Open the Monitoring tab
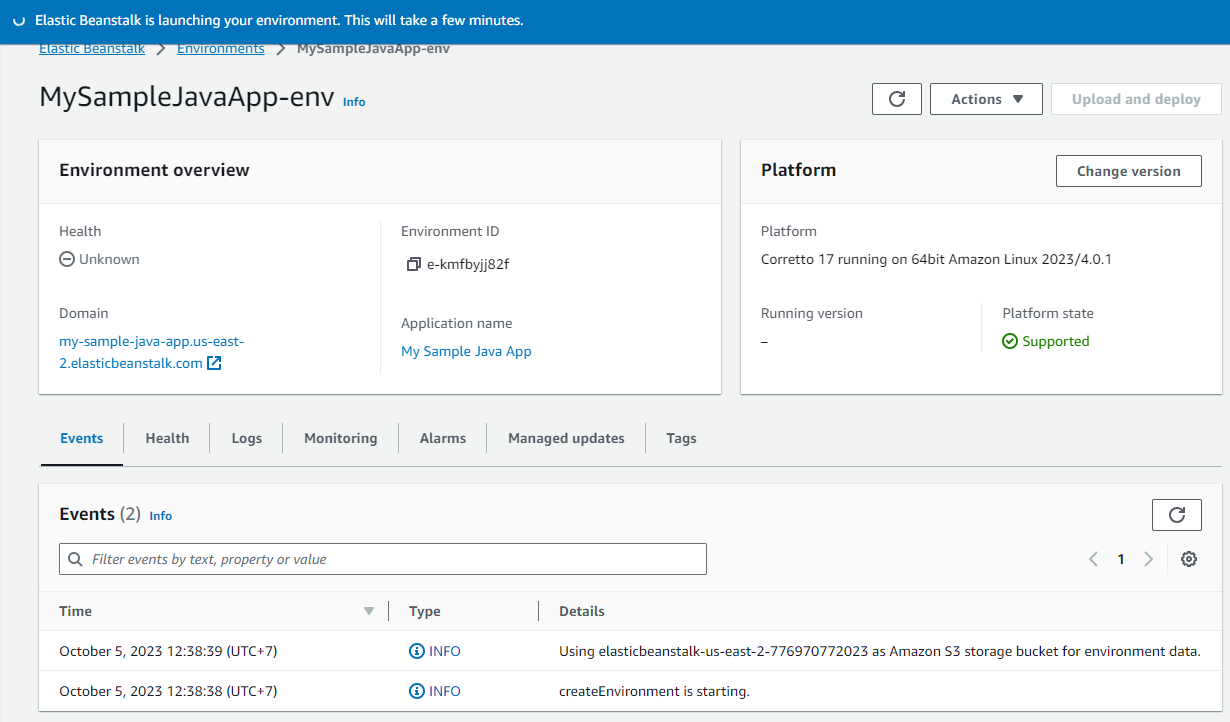 341,438
